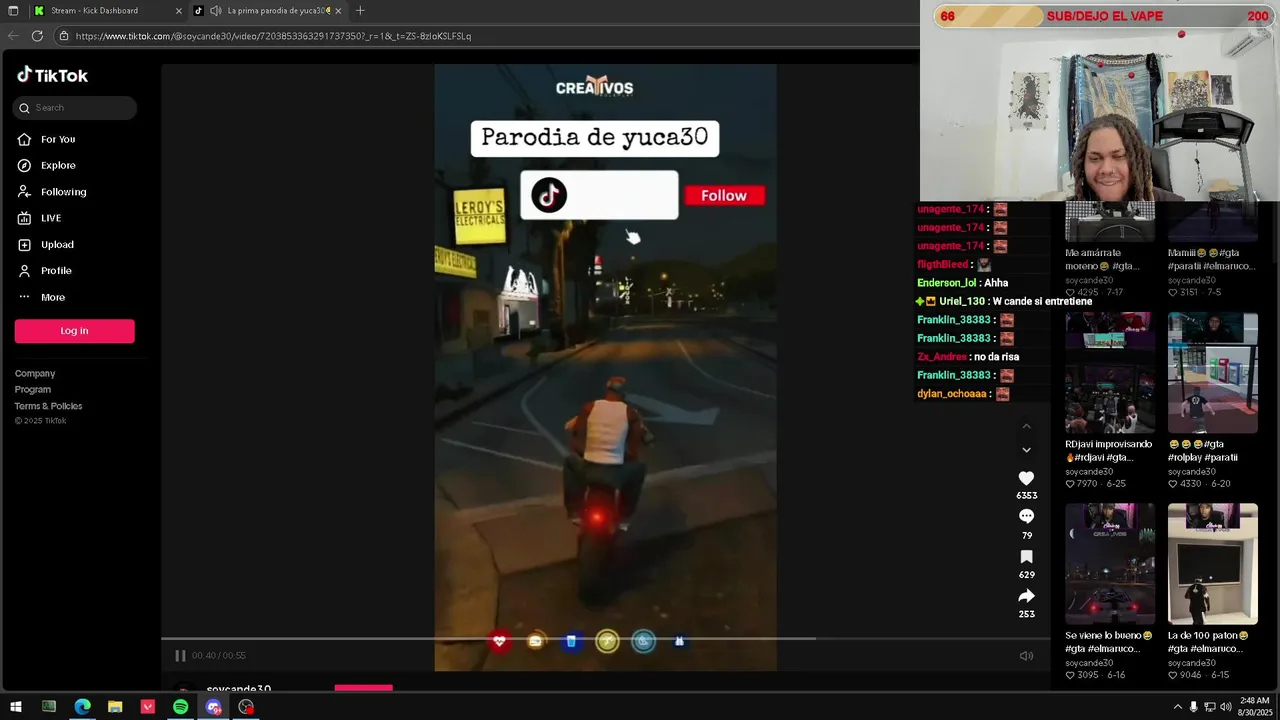Click the blue emote in video bar
The height and width of the screenshot is (720, 1280).
pos(571,641)
